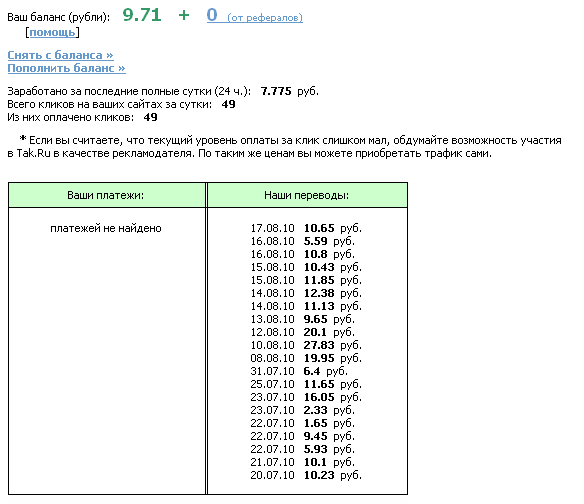The image size is (584, 504).
Task: Select the 9.65 руб. amount
Action: tap(329, 319)
